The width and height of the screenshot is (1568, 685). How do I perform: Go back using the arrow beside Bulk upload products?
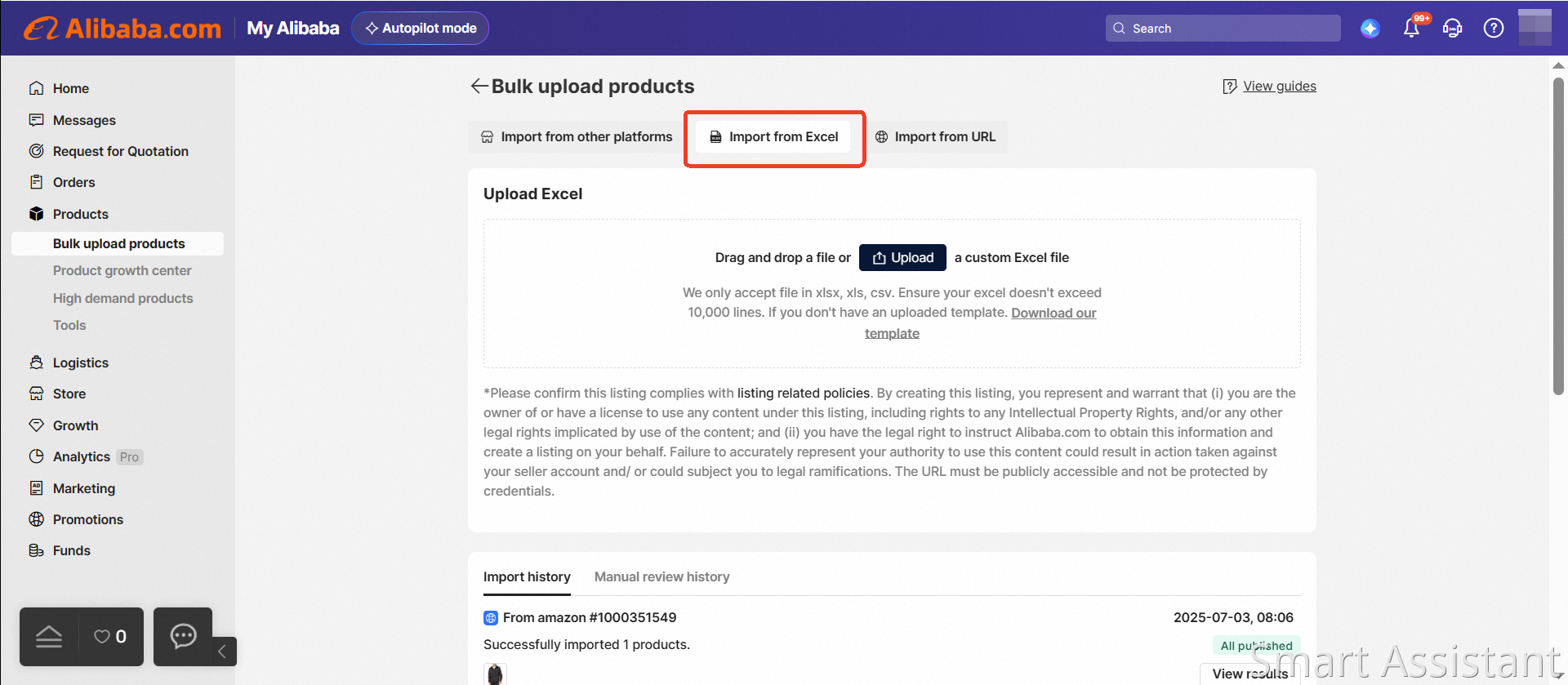[479, 86]
